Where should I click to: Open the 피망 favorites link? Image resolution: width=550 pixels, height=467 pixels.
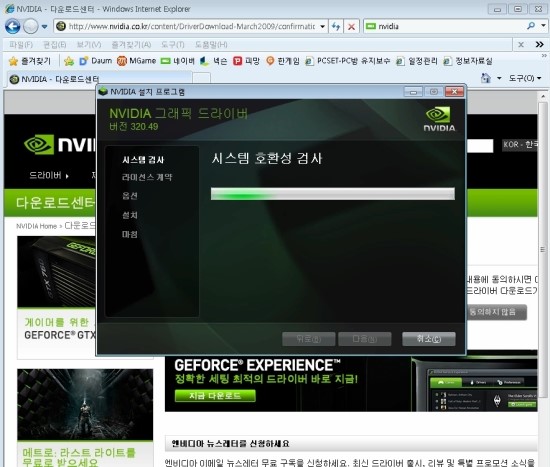click(246, 61)
